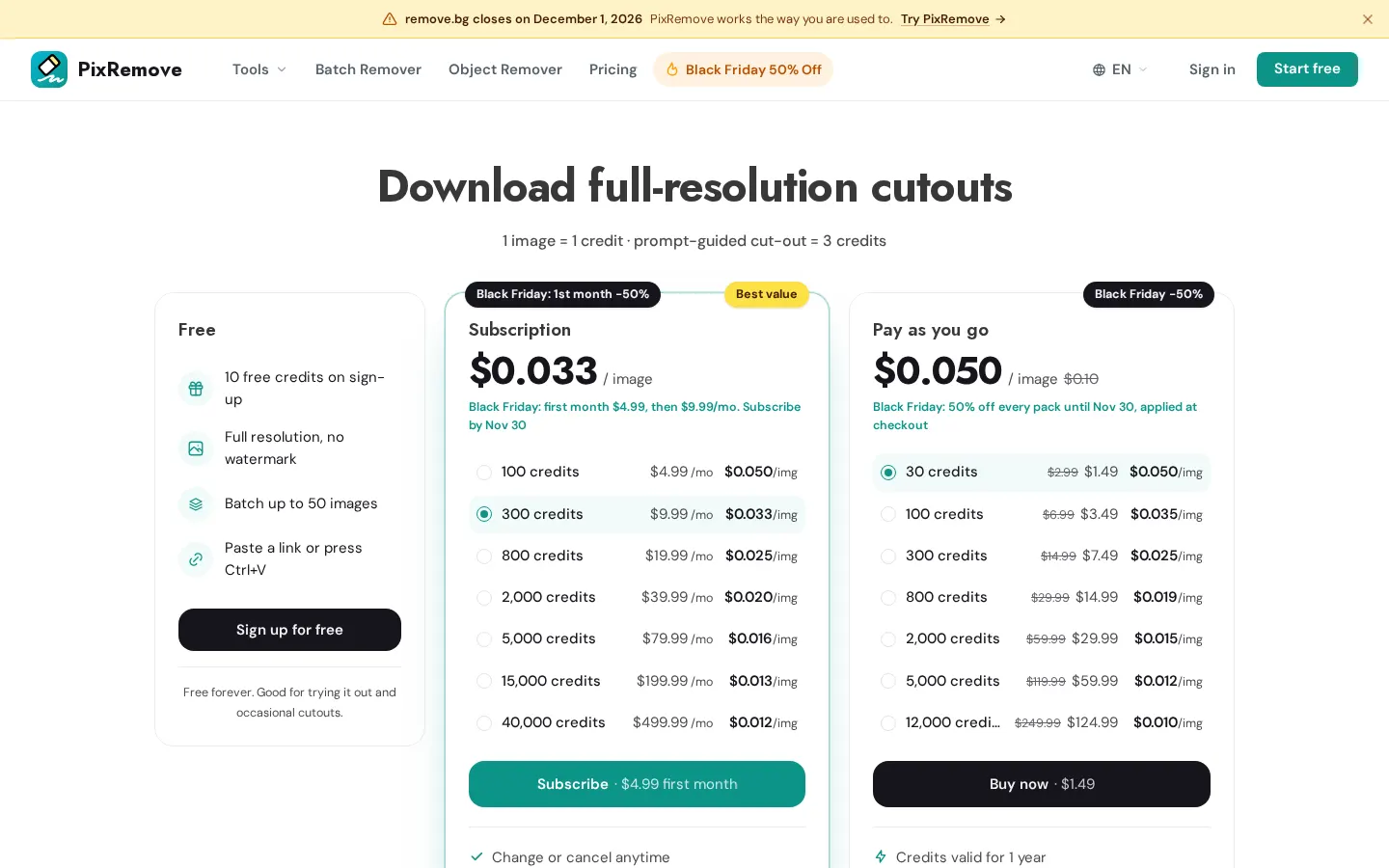Choose the 100 credits $3.49 pack

tap(1042, 514)
